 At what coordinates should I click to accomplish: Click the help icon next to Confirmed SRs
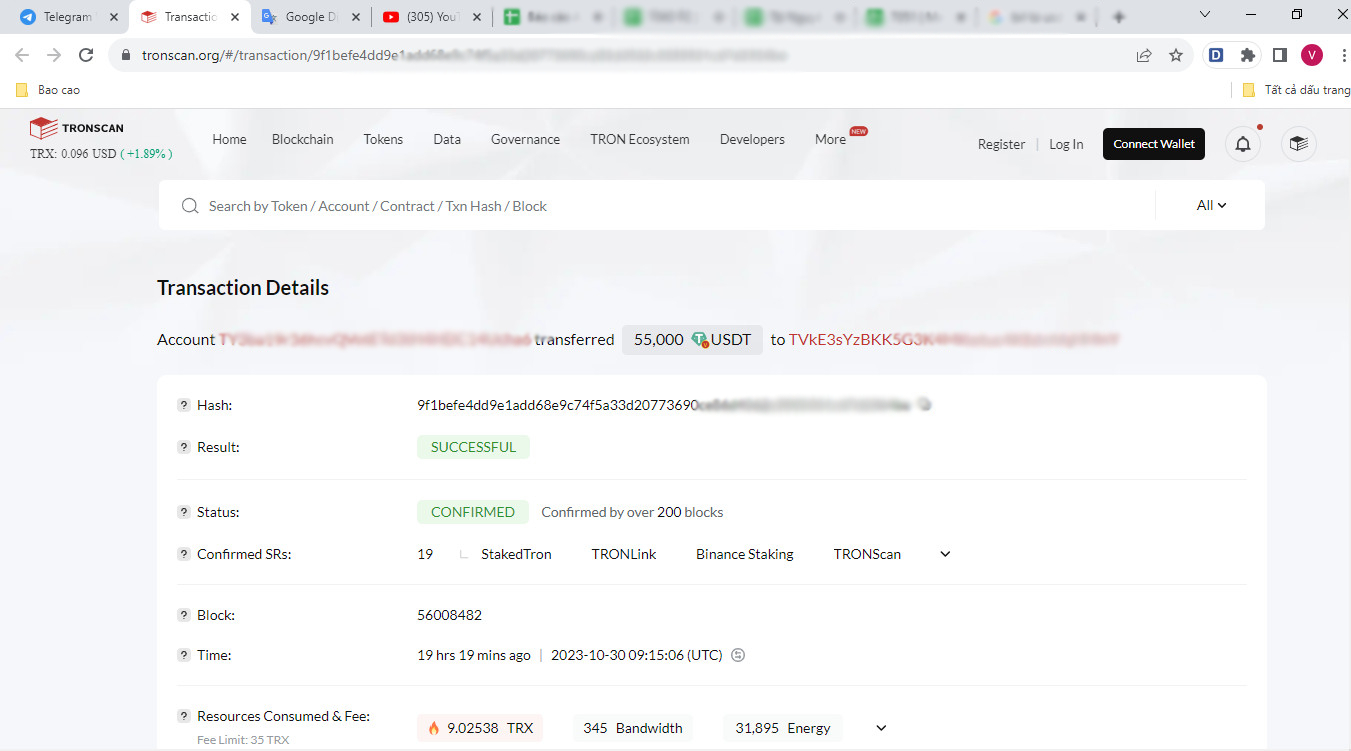pyautogui.click(x=184, y=554)
